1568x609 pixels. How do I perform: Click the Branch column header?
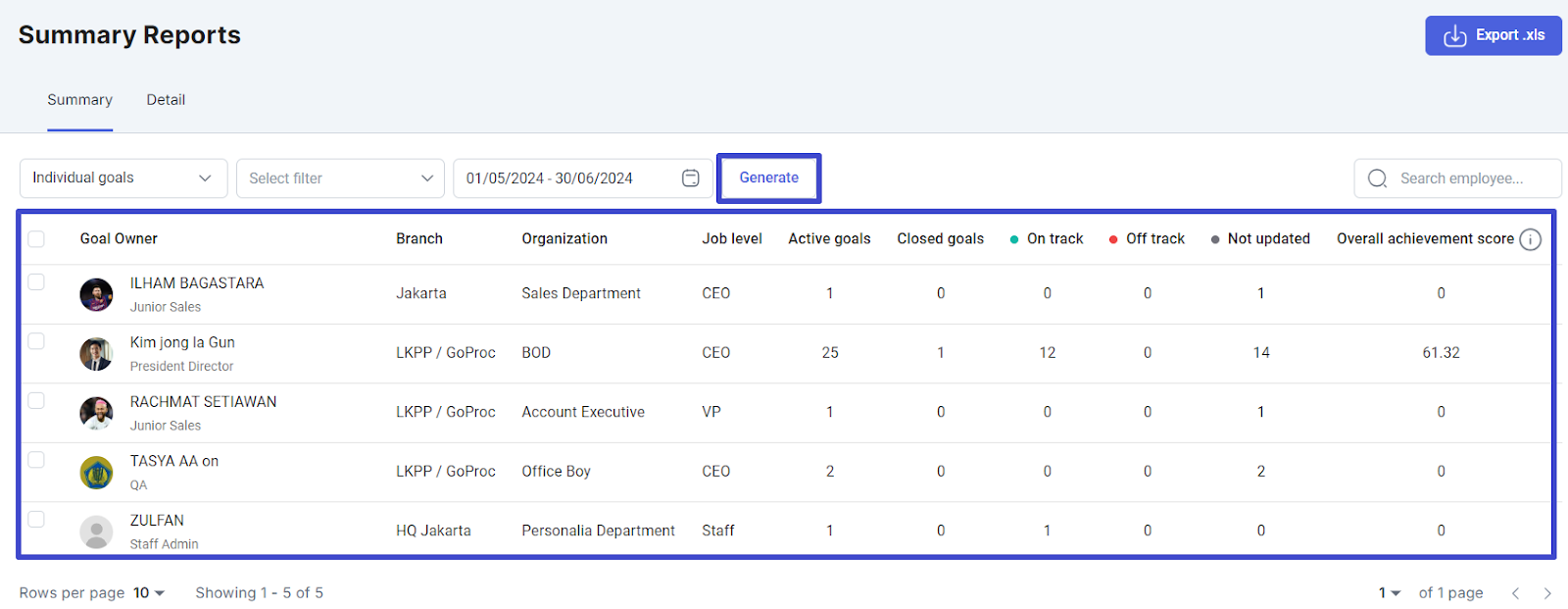pyautogui.click(x=419, y=239)
